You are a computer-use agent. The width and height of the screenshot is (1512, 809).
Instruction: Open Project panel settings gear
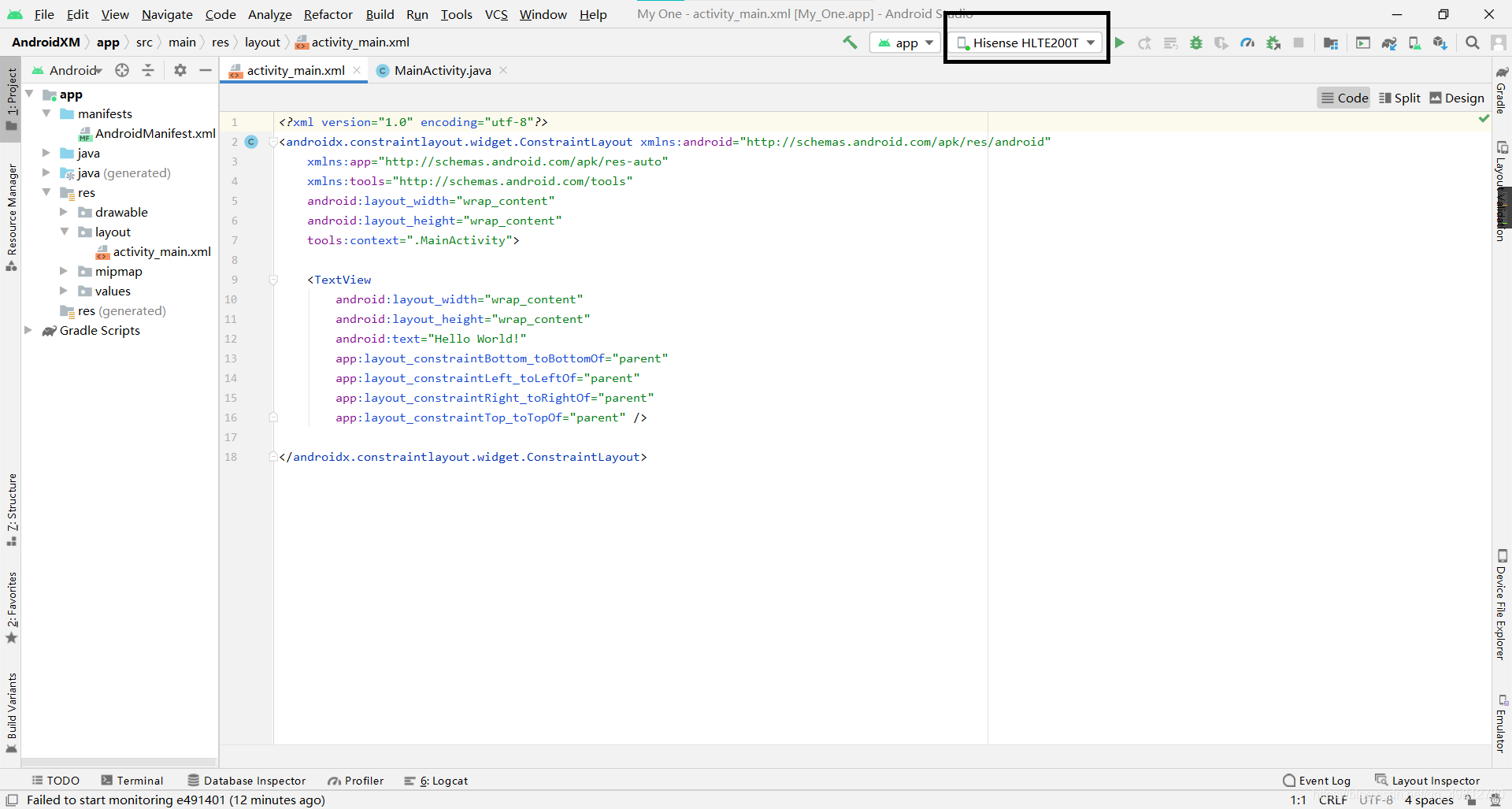180,70
